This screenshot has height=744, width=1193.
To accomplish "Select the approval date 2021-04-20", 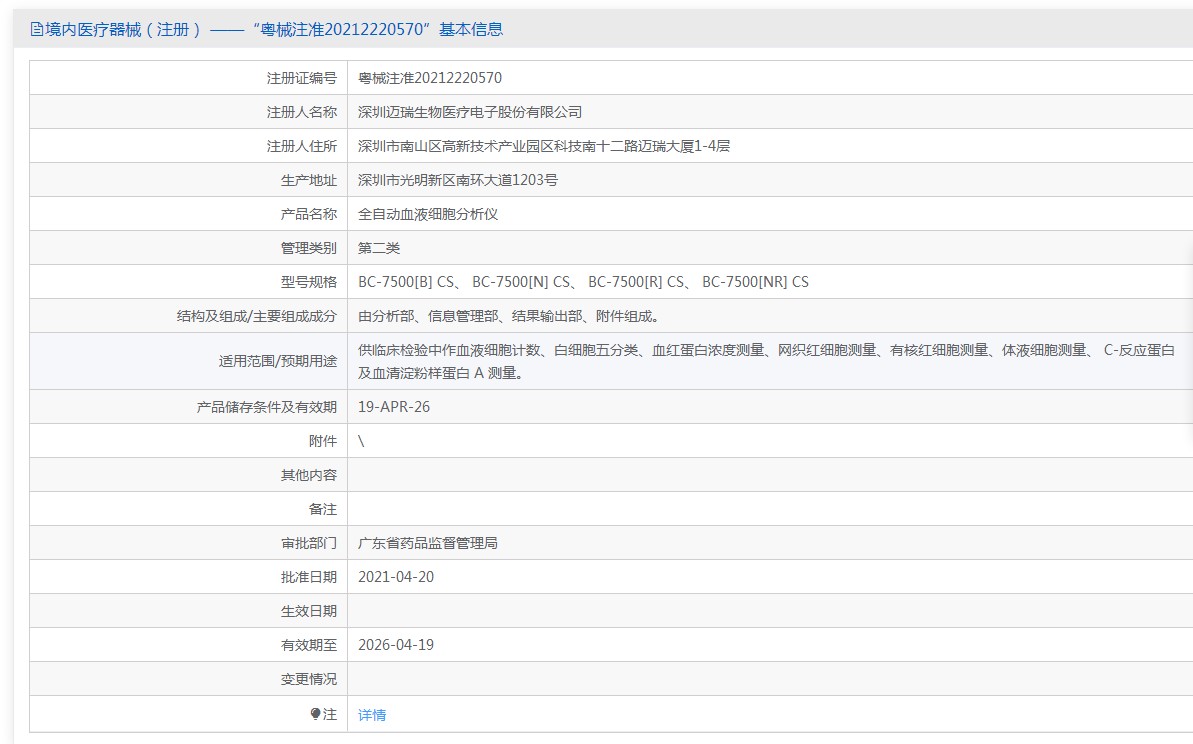I will point(396,577).
